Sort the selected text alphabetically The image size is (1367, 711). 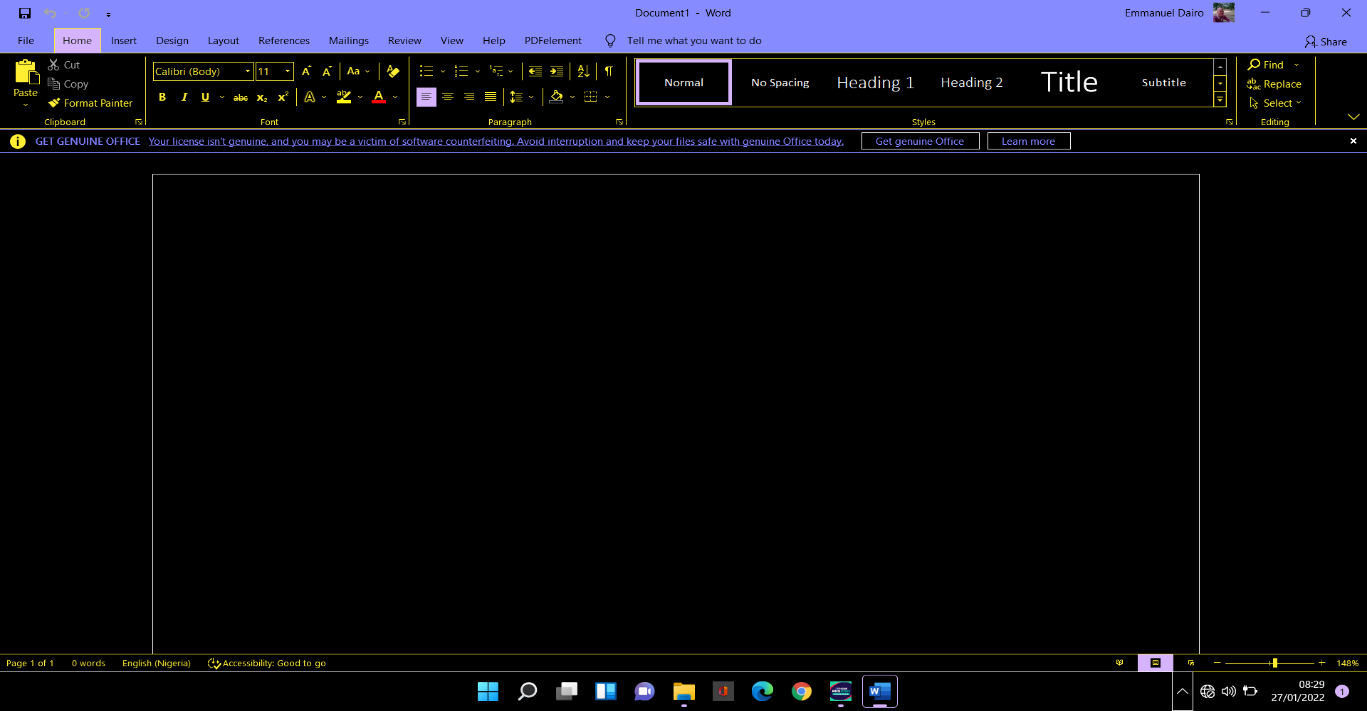coord(584,71)
